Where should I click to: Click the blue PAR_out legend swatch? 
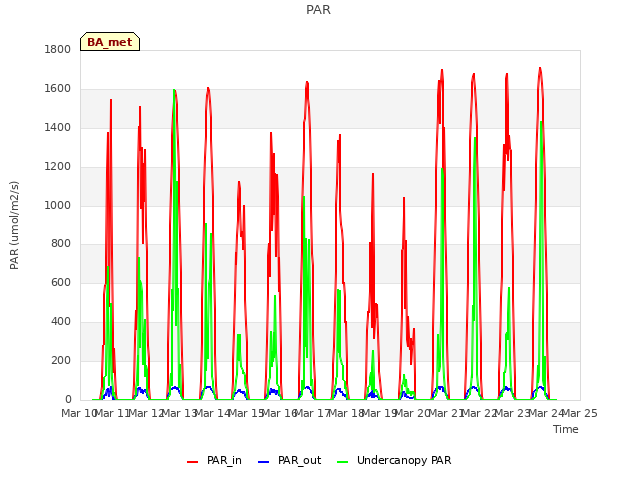tap(264, 462)
